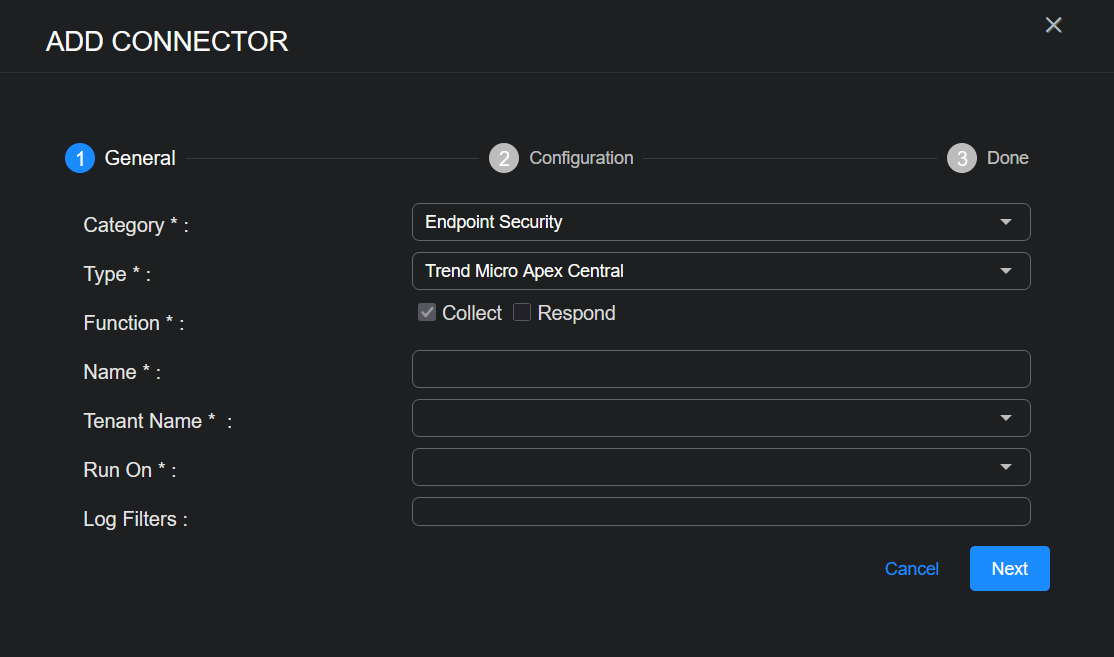Expand the Type dropdown arrow
Image resolution: width=1114 pixels, height=657 pixels.
tap(1006, 271)
